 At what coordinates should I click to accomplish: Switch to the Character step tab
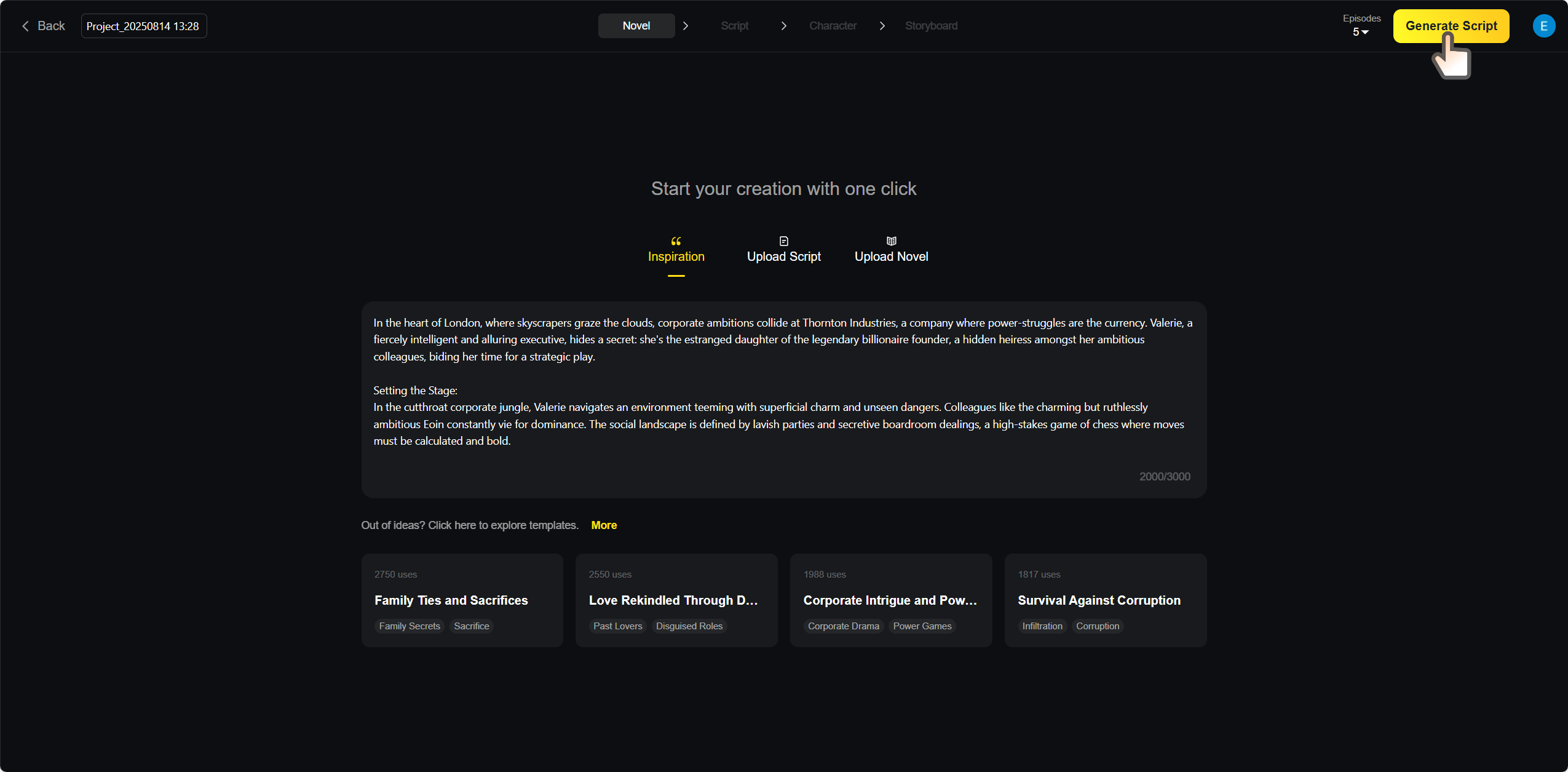(x=833, y=26)
